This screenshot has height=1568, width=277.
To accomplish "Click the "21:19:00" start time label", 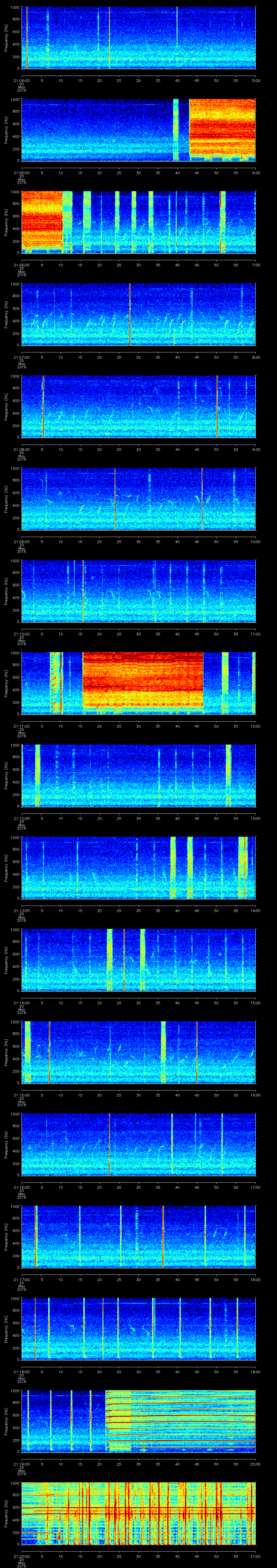I will pyautogui.click(x=21, y=1464).
